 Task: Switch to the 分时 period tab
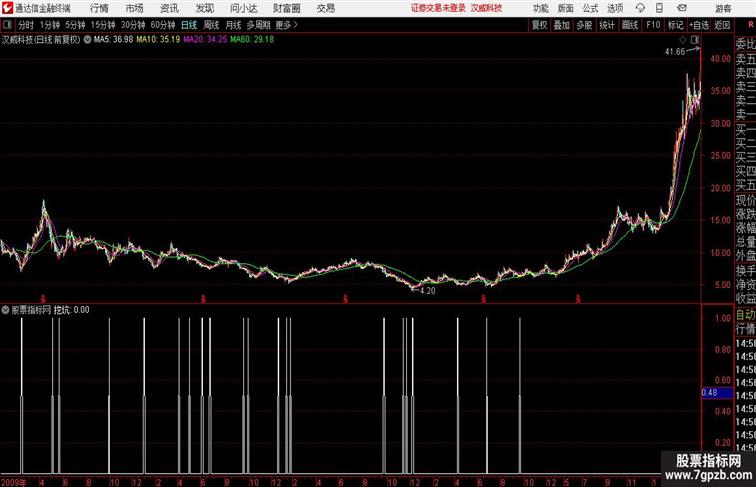[26, 25]
